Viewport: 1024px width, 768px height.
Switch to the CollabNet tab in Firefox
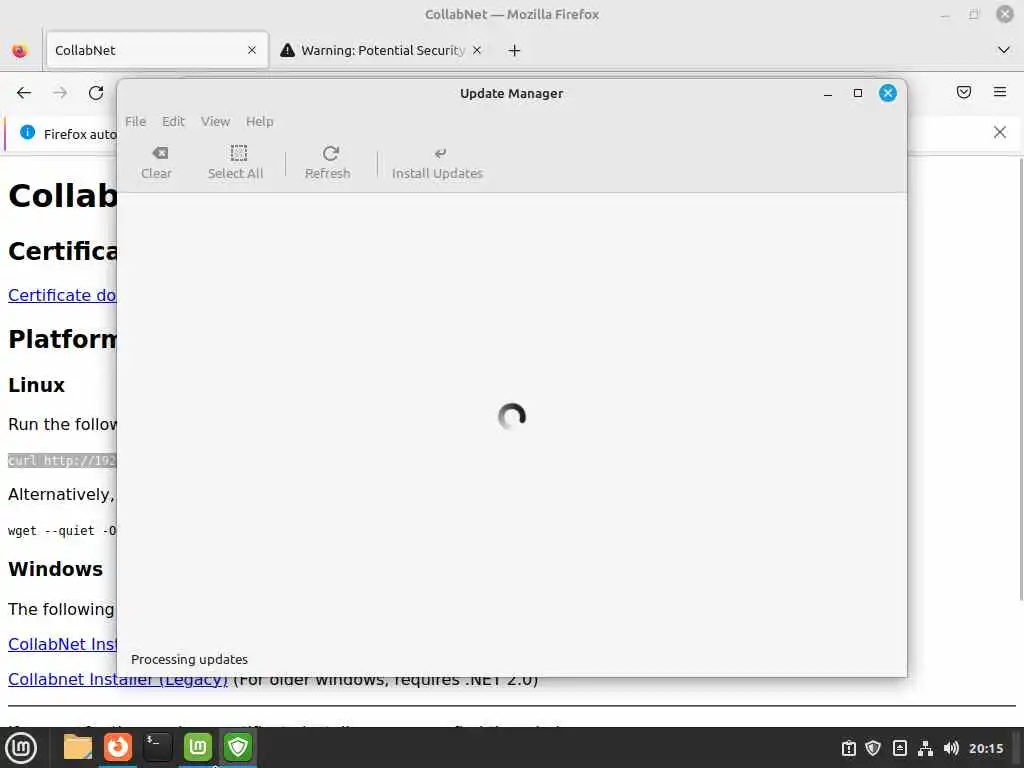pyautogui.click(x=157, y=50)
